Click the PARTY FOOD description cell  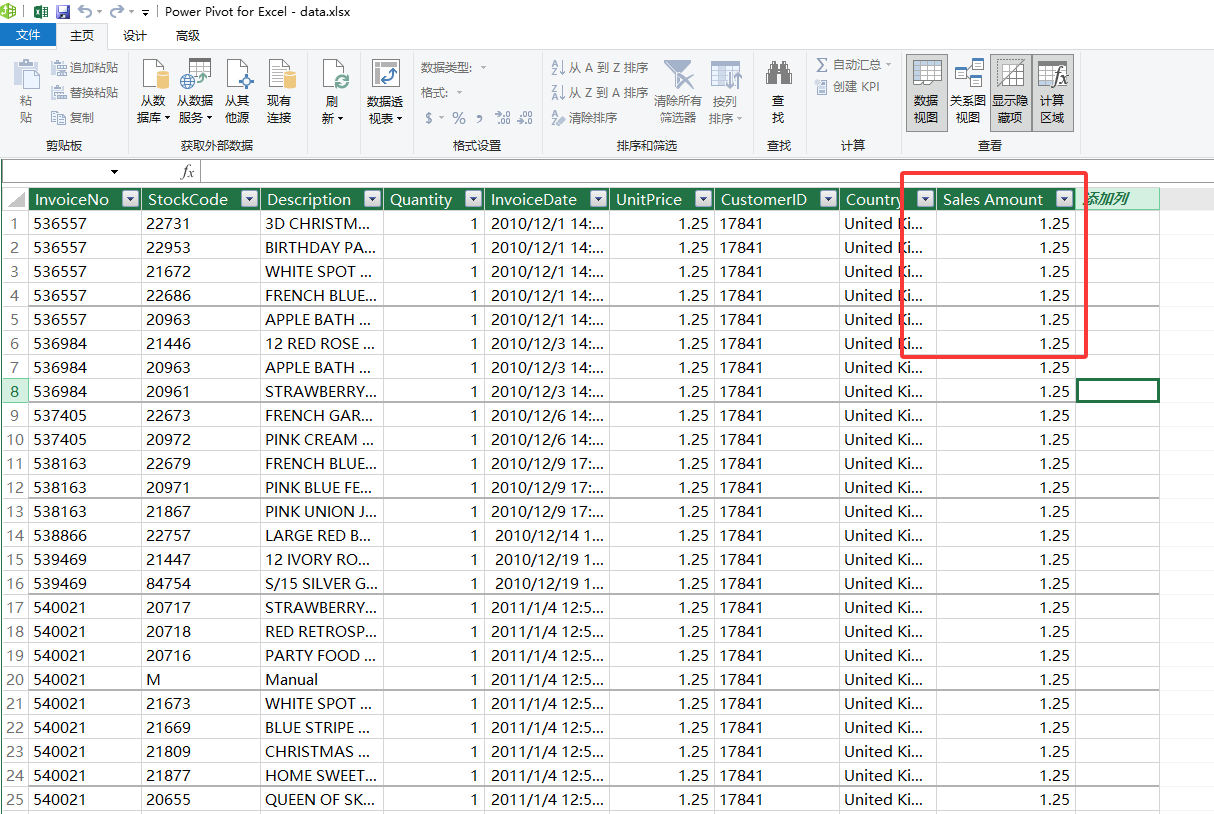(x=321, y=655)
